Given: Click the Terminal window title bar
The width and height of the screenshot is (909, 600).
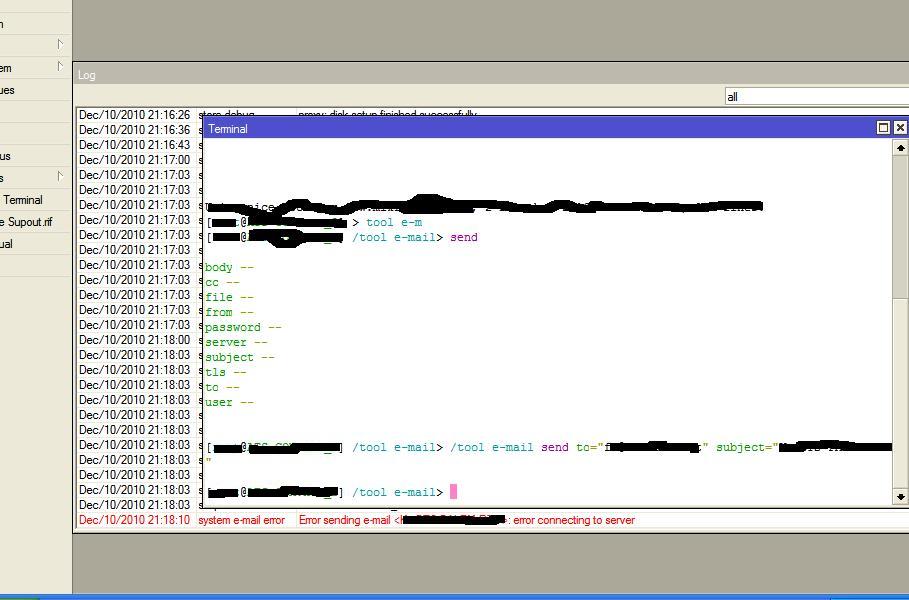Looking at the screenshot, I should pos(539,128).
